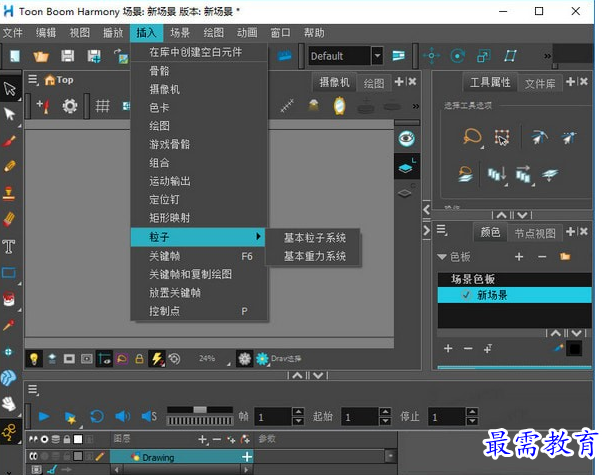Click the Save As icon
Image resolution: width=607 pixels, height=475 pixels.
click(x=94, y=56)
